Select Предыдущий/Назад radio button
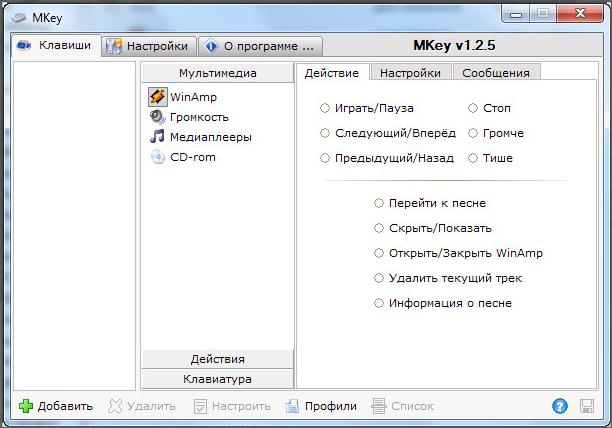The width and height of the screenshot is (612, 428). point(325,158)
